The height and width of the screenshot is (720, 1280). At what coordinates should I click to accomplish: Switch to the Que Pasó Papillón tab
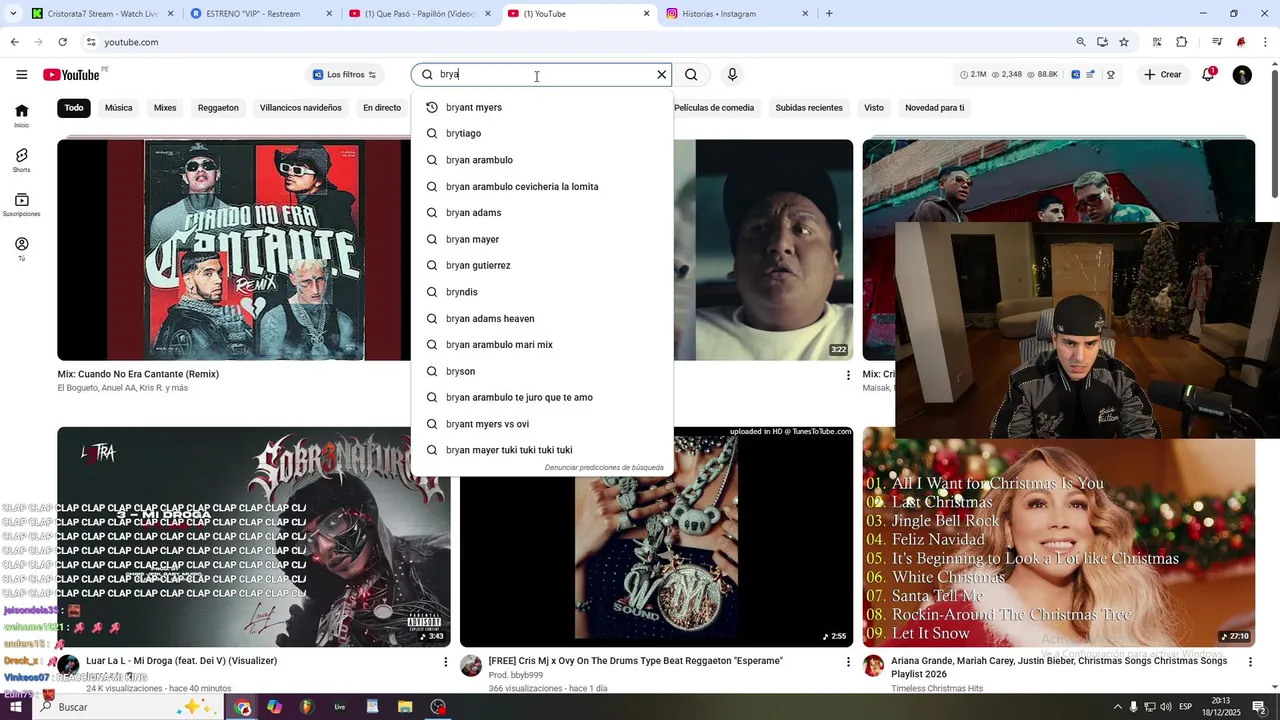click(x=420, y=14)
